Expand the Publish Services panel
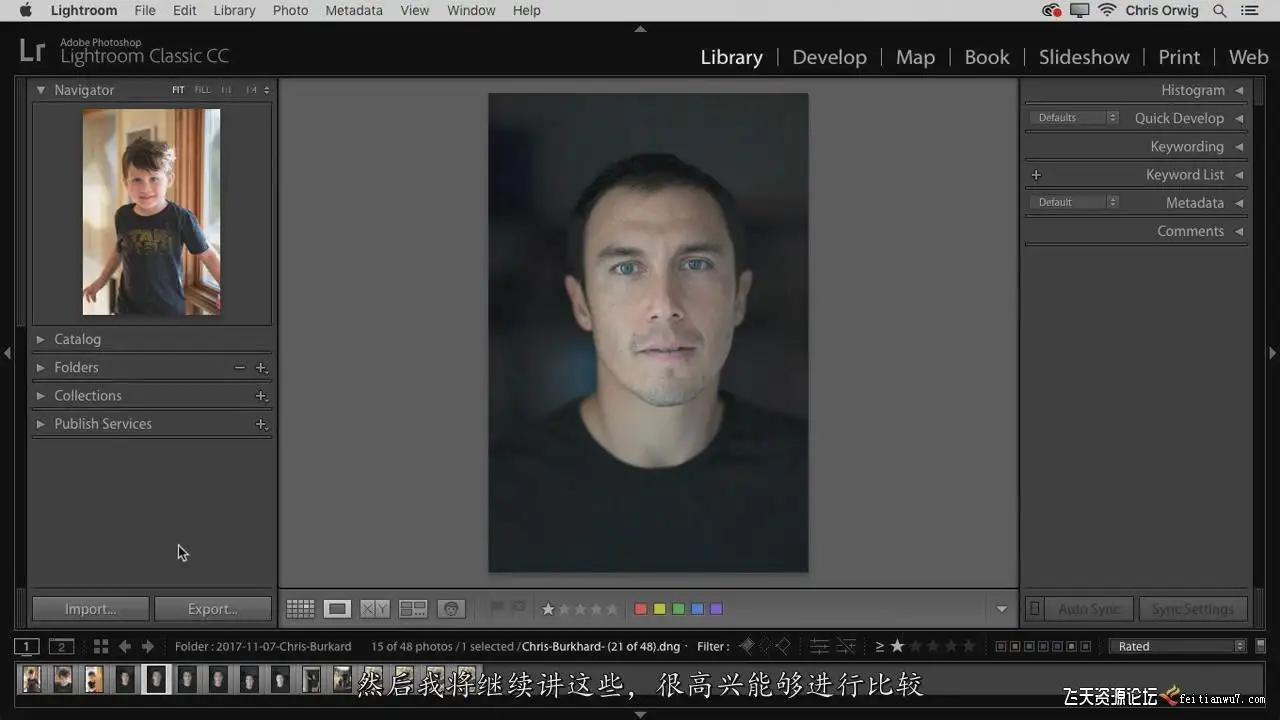Viewport: 1280px width, 720px height. click(x=41, y=424)
